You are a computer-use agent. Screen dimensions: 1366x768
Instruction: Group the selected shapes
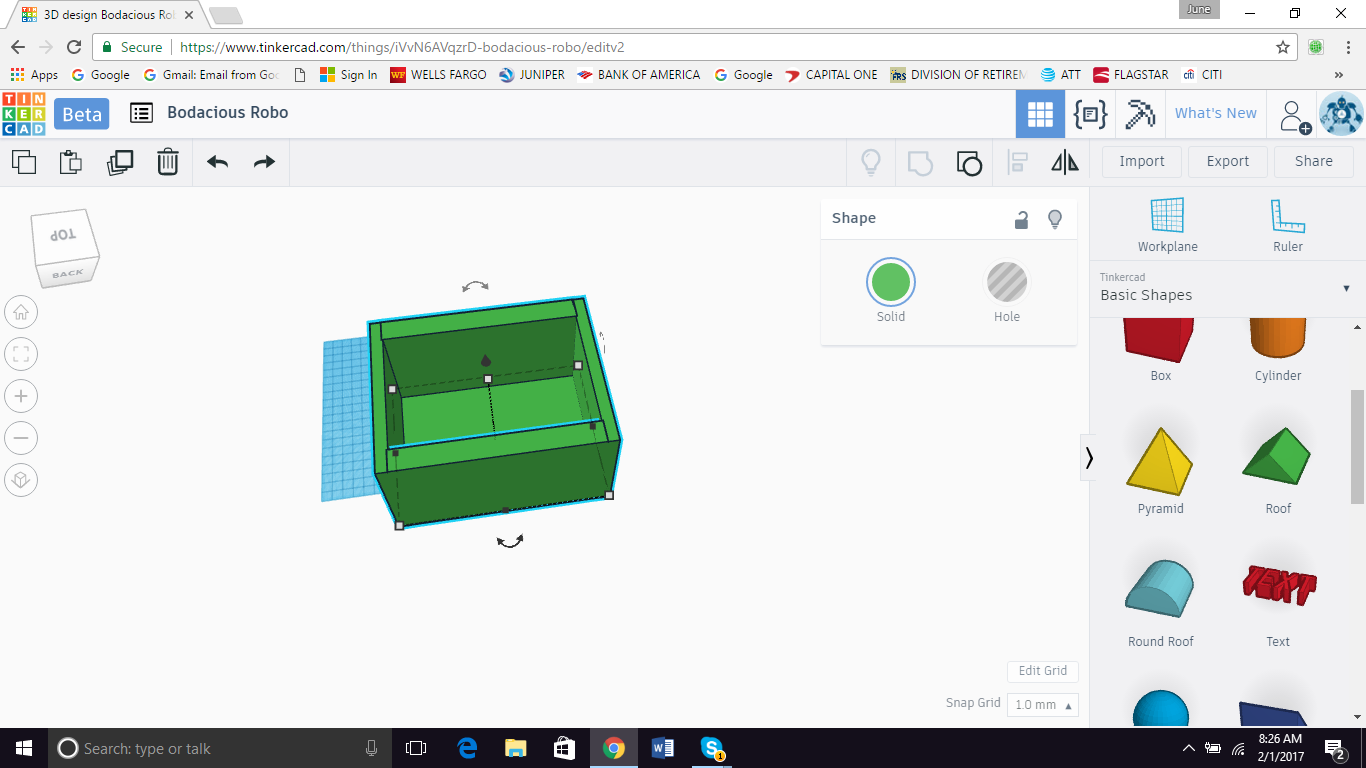pos(920,162)
